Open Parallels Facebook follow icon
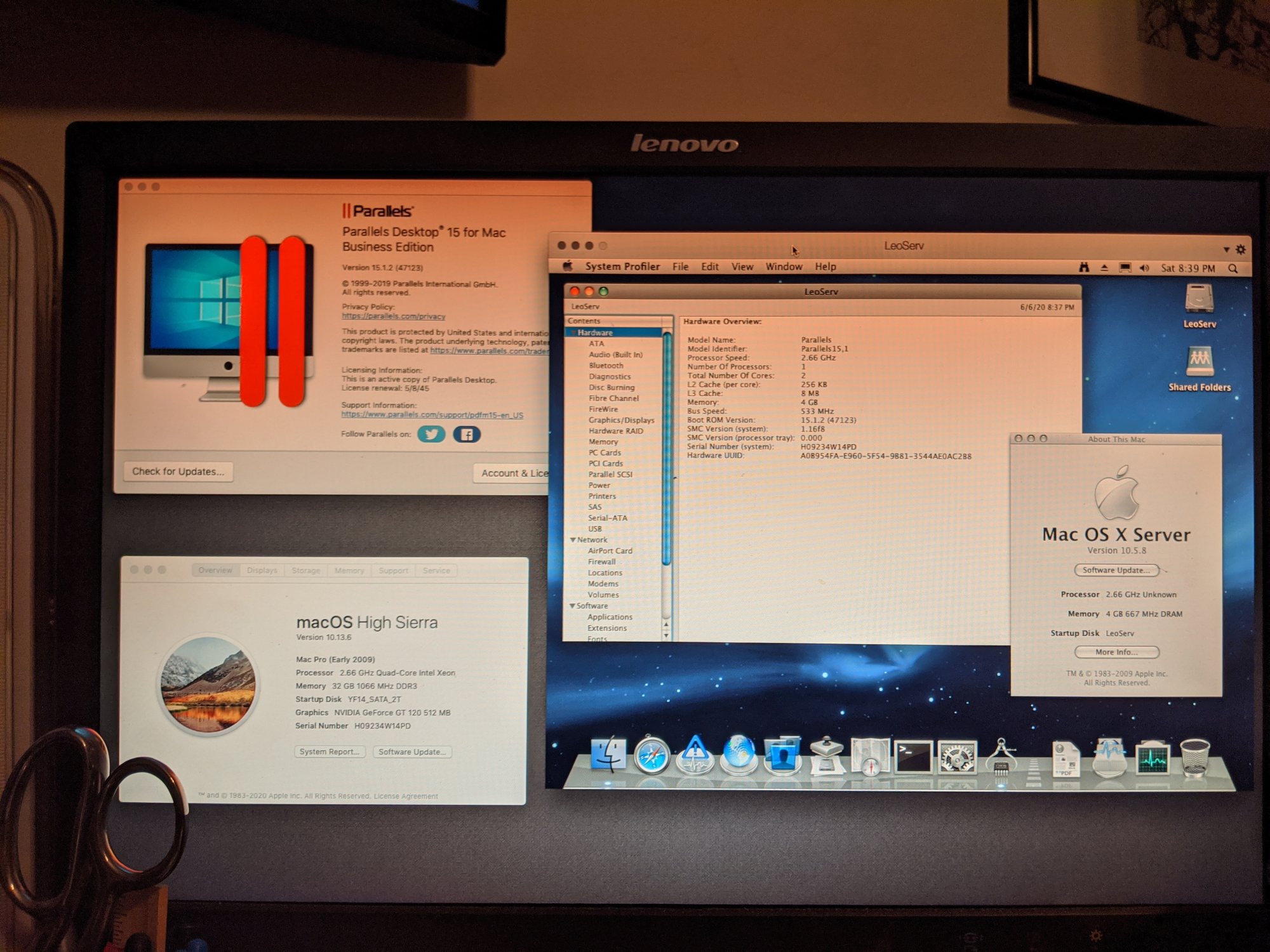The height and width of the screenshot is (952, 1270). [467, 434]
